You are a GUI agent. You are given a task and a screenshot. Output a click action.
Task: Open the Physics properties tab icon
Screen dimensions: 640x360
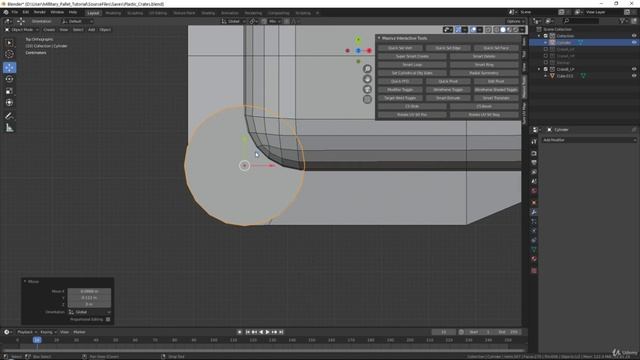(534, 231)
